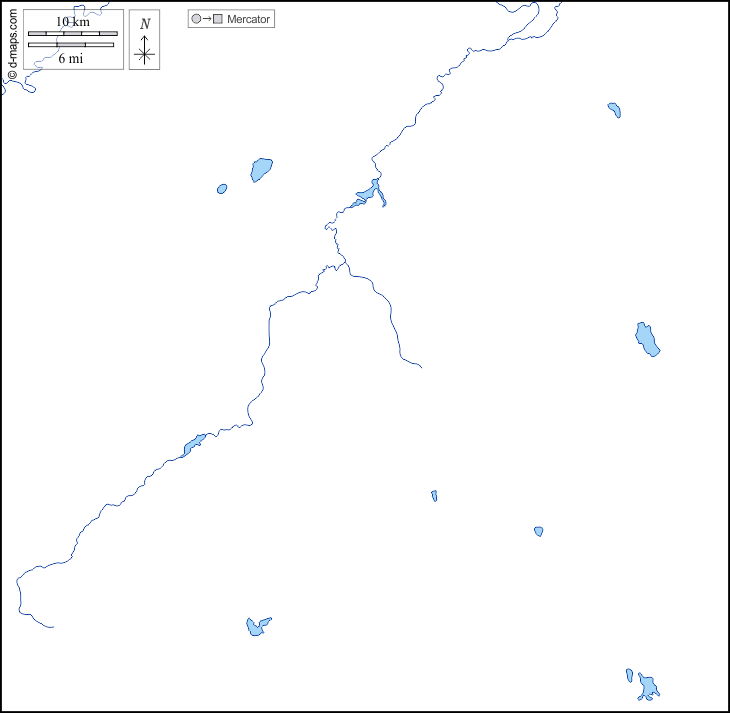Click the narrow lake on the lower river section
The height and width of the screenshot is (713, 730).
(x=194, y=444)
